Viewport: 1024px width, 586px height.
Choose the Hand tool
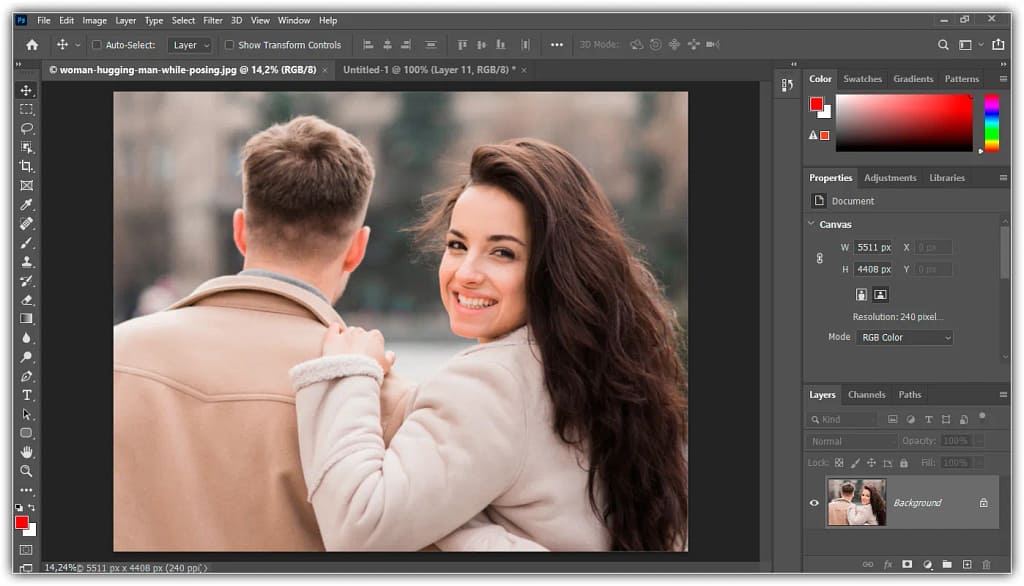tap(27, 452)
